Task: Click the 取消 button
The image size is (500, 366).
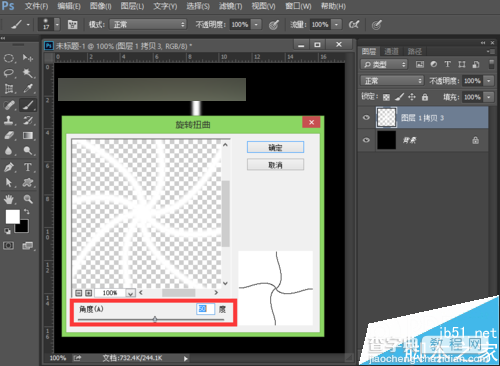Action: coord(275,165)
